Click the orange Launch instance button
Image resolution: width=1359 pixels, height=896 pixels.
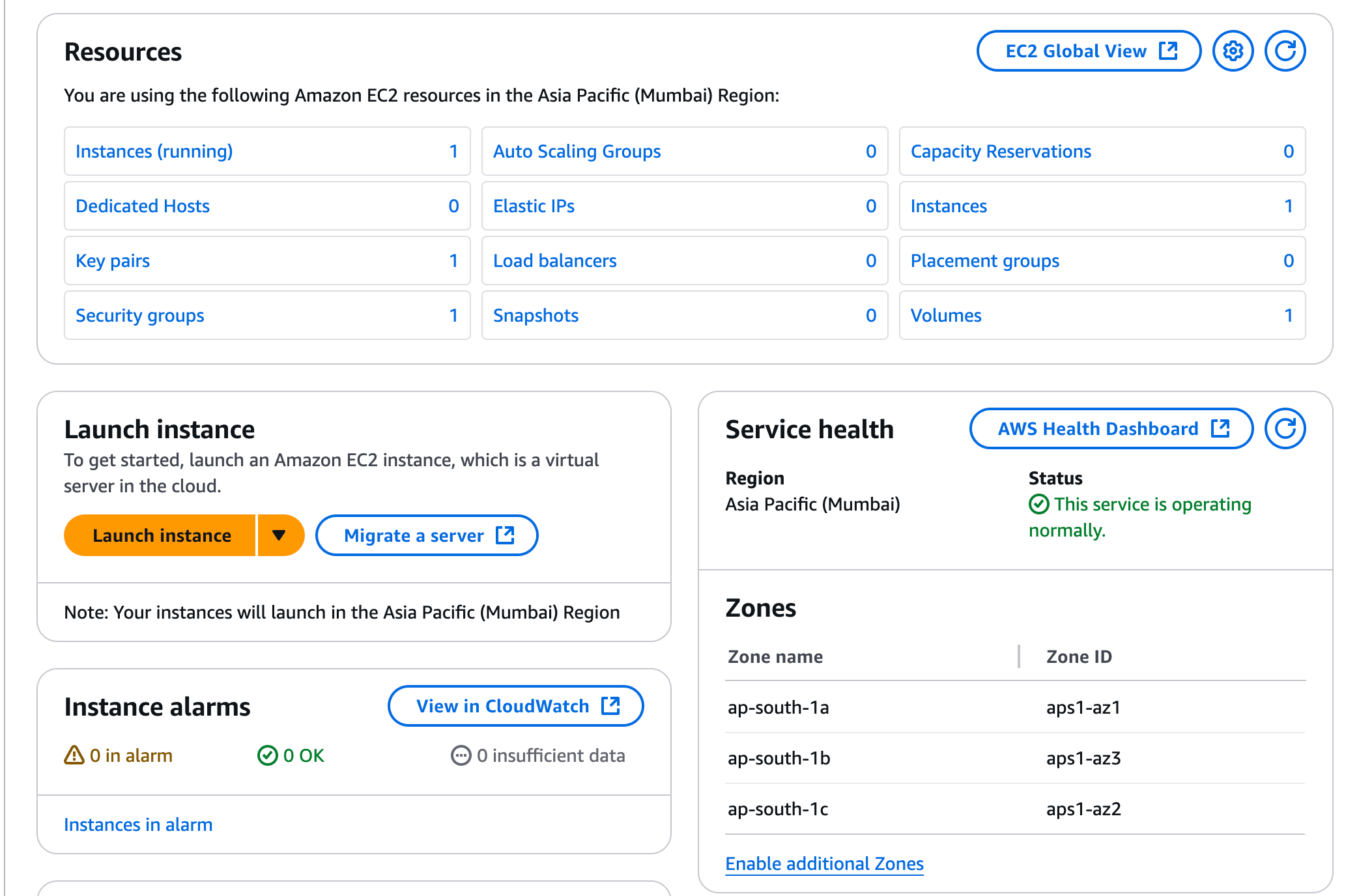coord(160,535)
